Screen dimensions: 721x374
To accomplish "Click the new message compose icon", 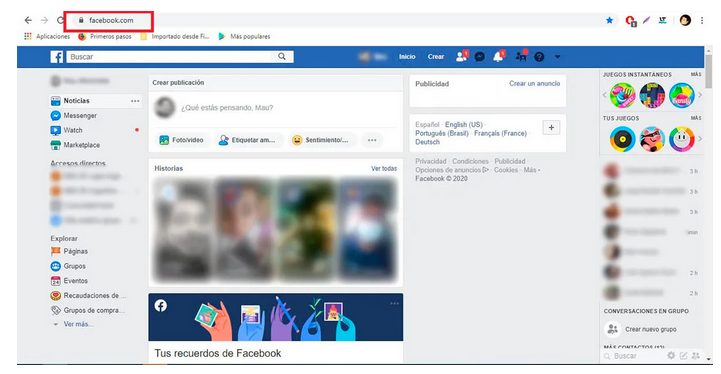I will [x=683, y=356].
